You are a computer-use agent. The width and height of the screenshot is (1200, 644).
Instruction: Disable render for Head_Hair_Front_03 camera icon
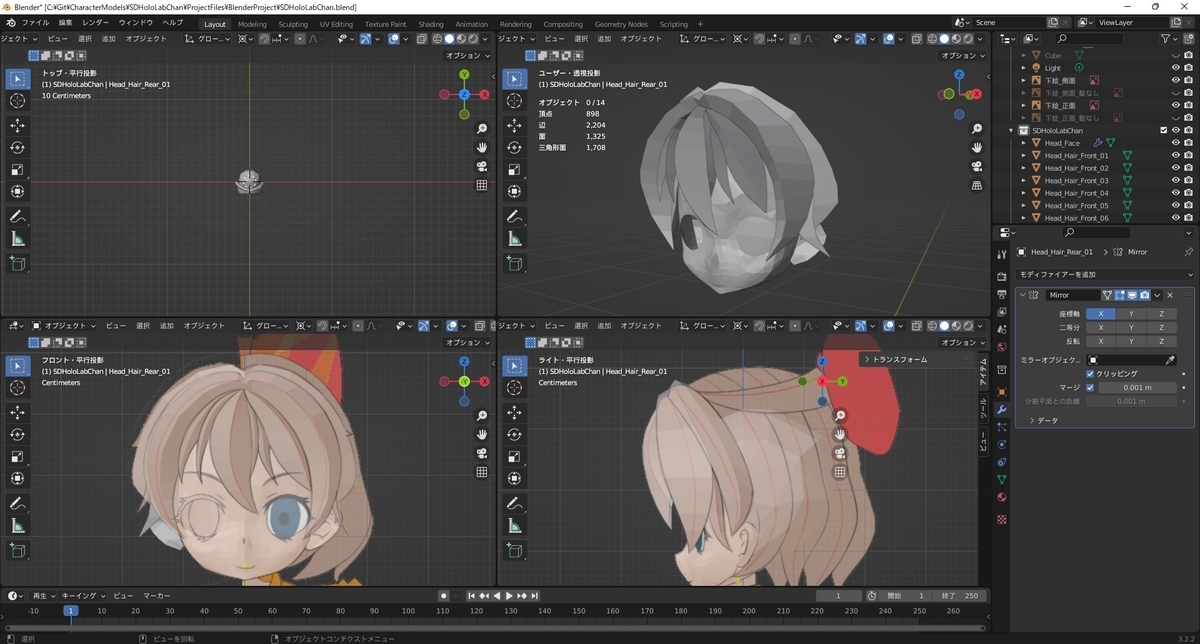pos(1188,181)
